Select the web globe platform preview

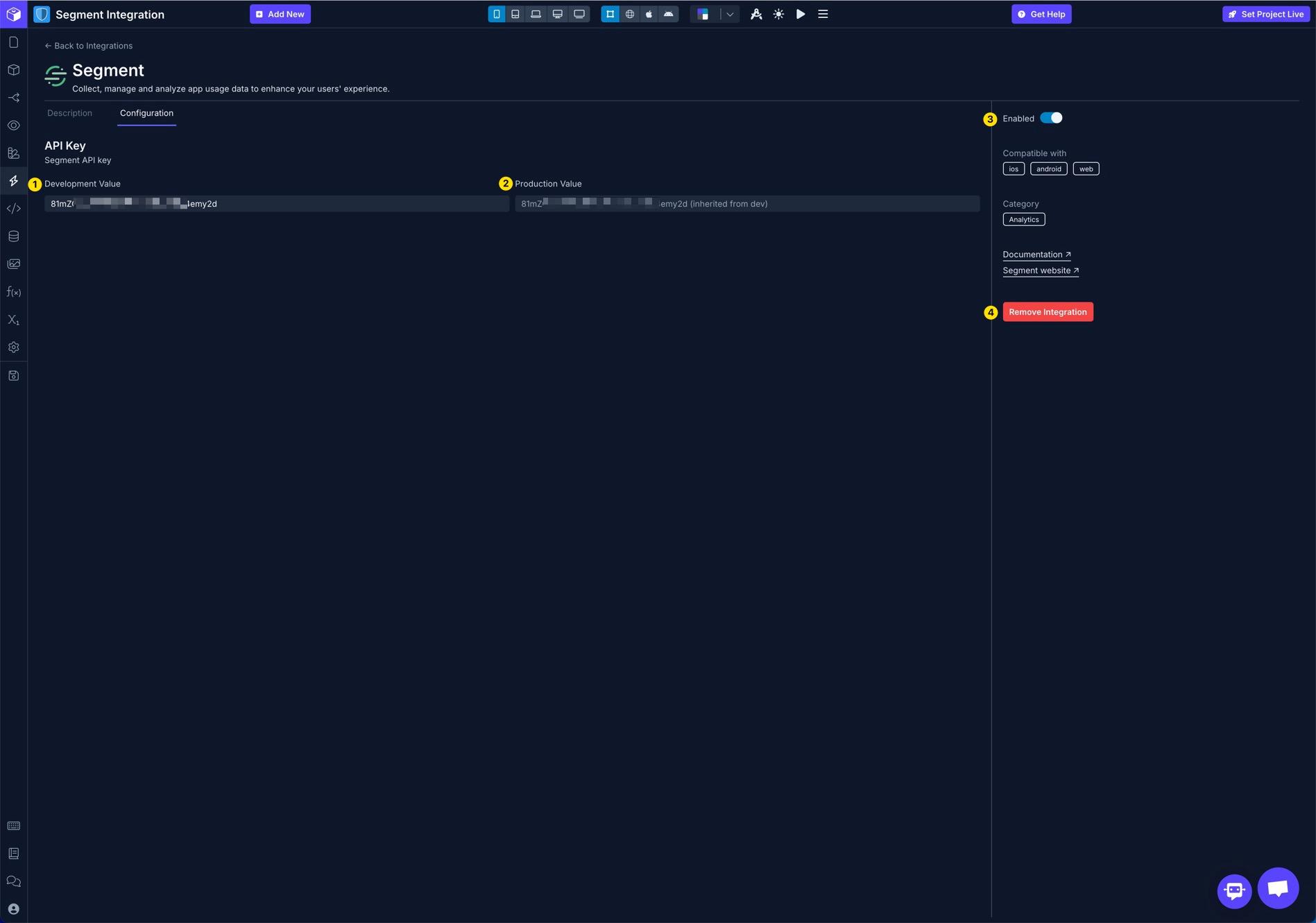click(x=630, y=14)
